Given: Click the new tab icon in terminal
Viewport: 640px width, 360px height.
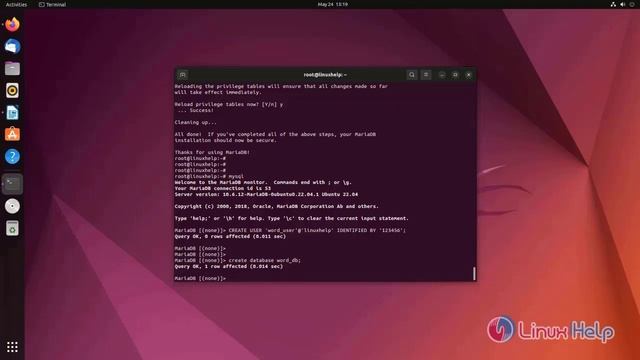Looking at the screenshot, I should click(x=182, y=75).
